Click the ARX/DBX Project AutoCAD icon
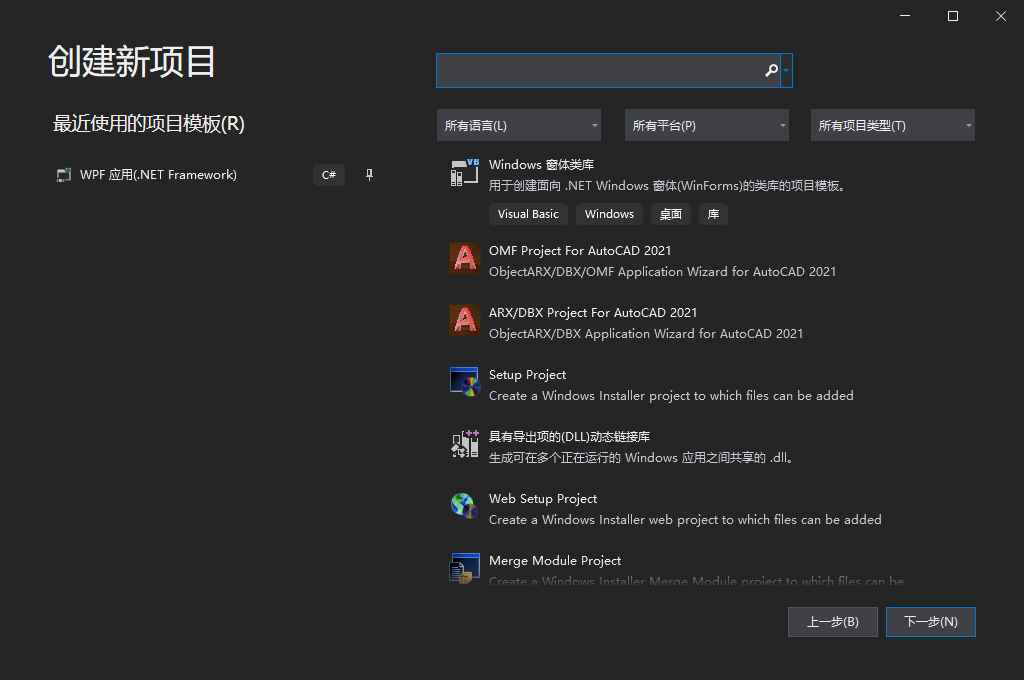1024x680 pixels. [x=464, y=321]
